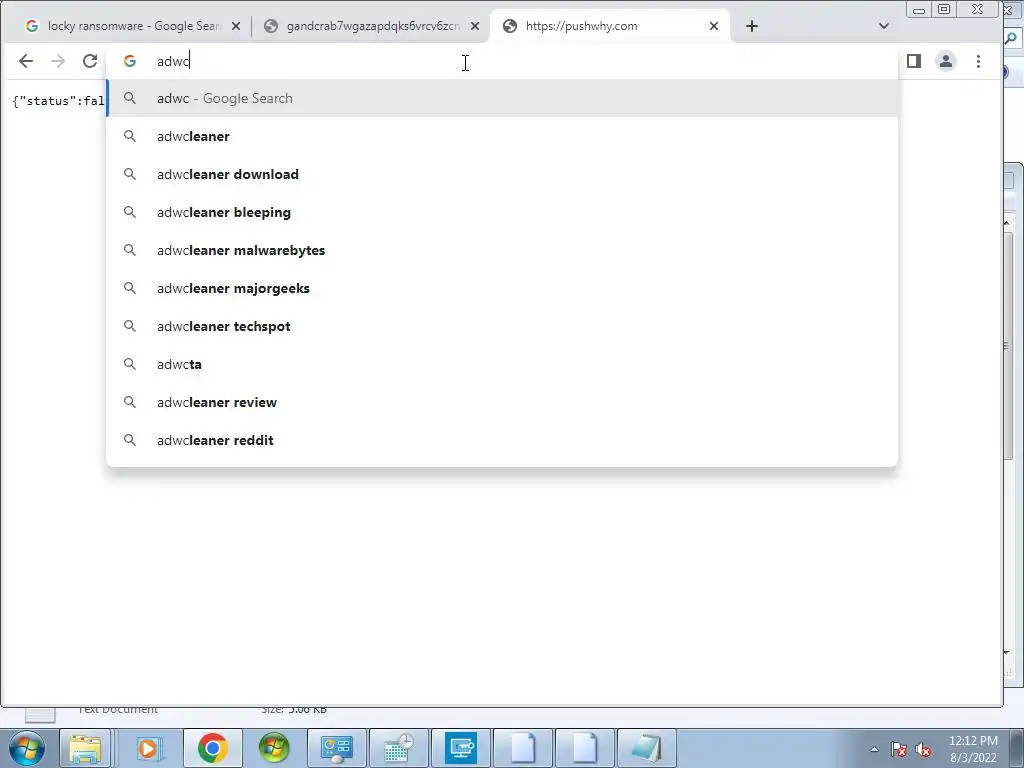The image size is (1024, 768).
Task: Click the {"status":fal page text
Action: tap(58, 101)
